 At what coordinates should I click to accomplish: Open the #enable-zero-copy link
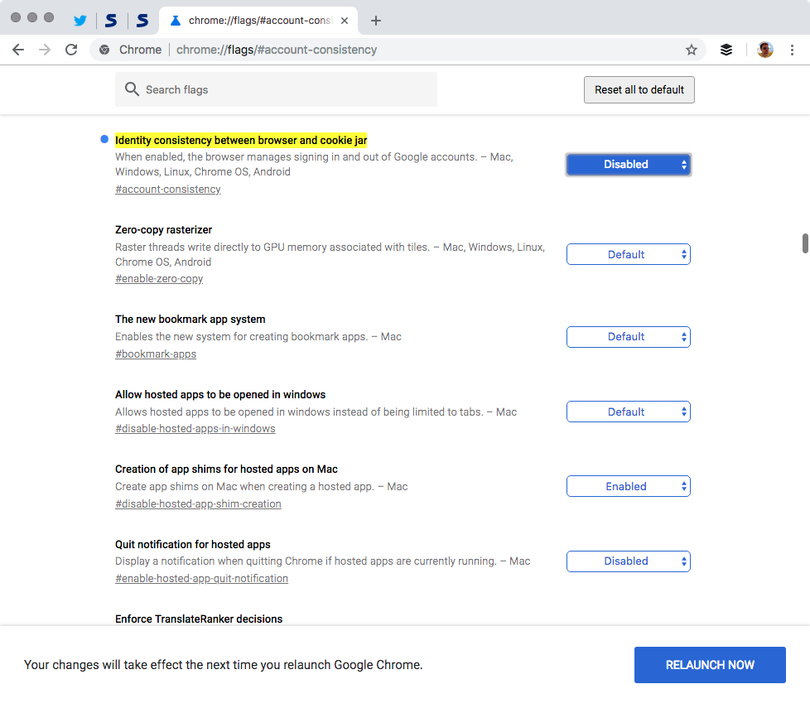[160, 278]
